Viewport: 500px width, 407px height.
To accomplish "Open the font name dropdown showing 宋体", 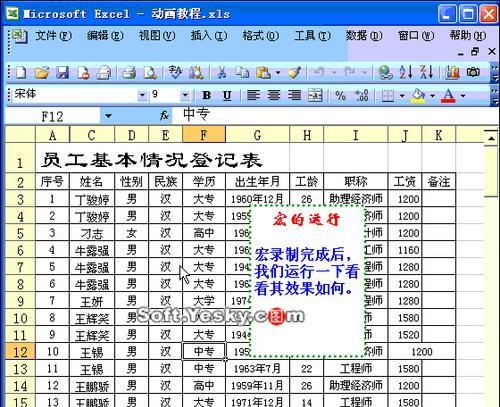I will click(142, 96).
